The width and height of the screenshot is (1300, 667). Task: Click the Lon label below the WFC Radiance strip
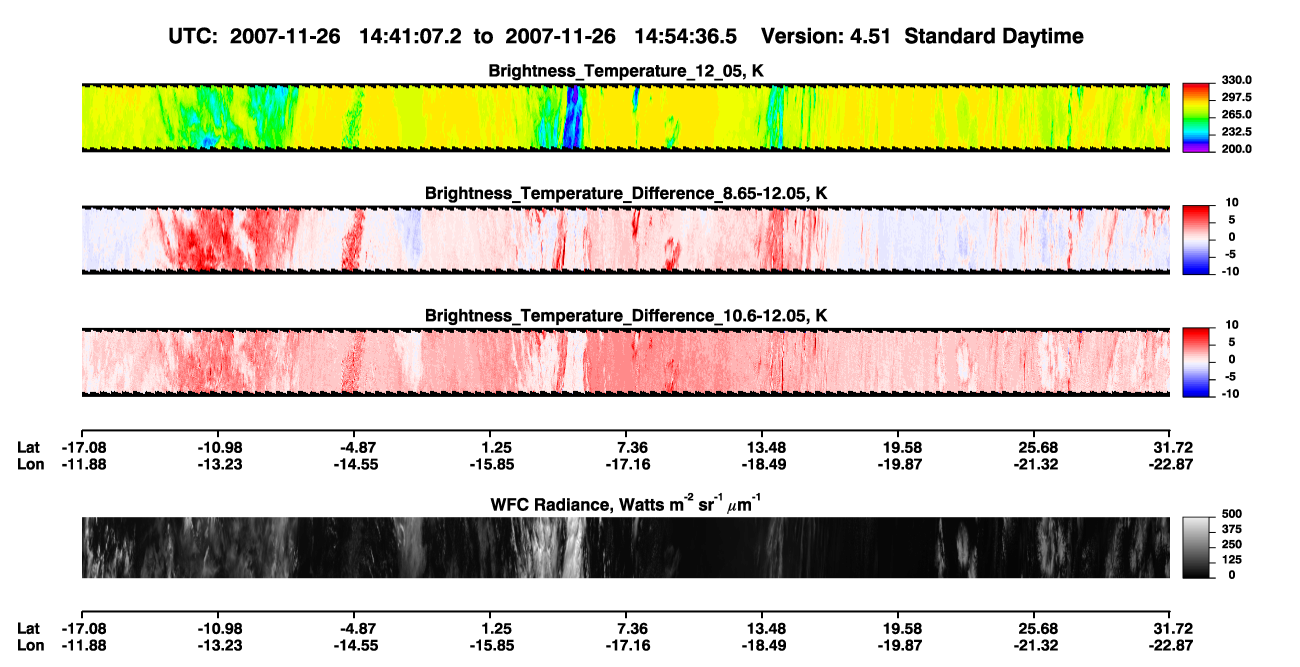[30, 645]
